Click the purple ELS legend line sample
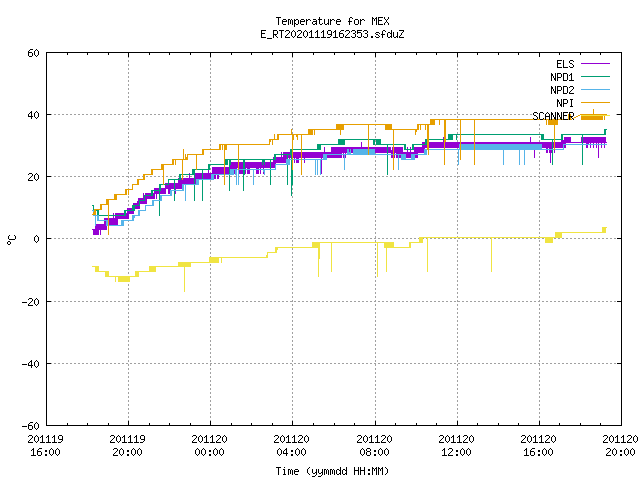 [595, 64]
